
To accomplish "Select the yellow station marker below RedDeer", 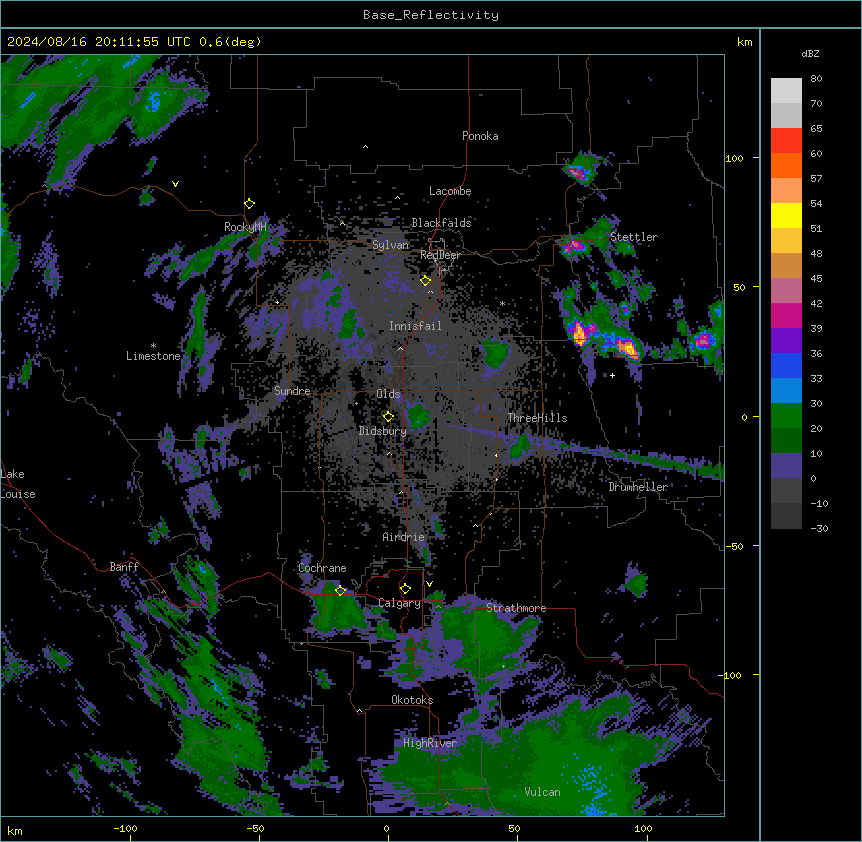I will pos(425,281).
